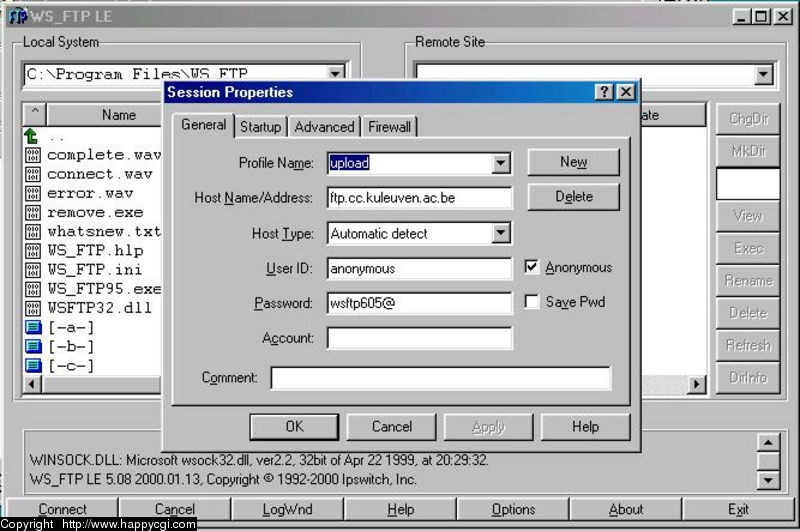Select the complete.wav file name
This screenshot has width=800, height=531.
[x=104, y=155]
